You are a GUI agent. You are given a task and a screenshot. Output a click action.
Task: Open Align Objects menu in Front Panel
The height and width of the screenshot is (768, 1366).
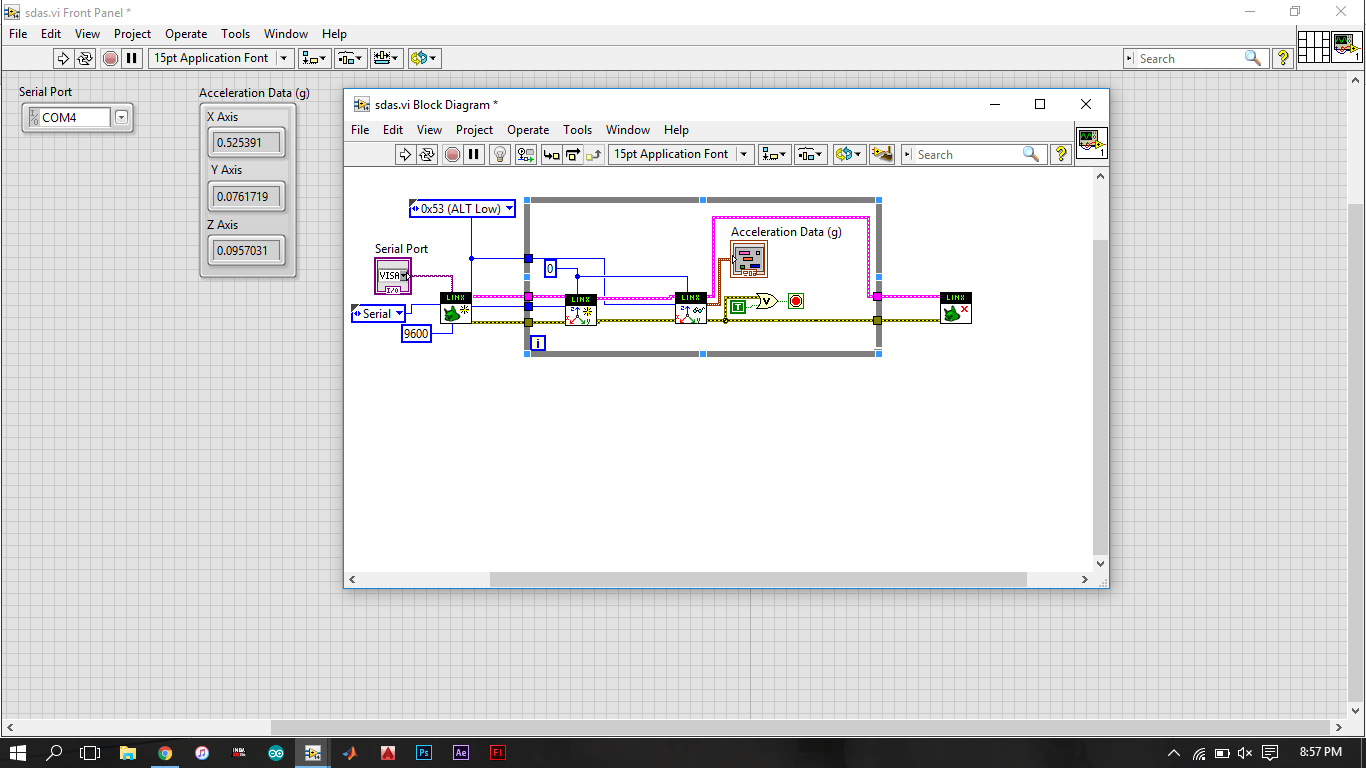[315, 58]
